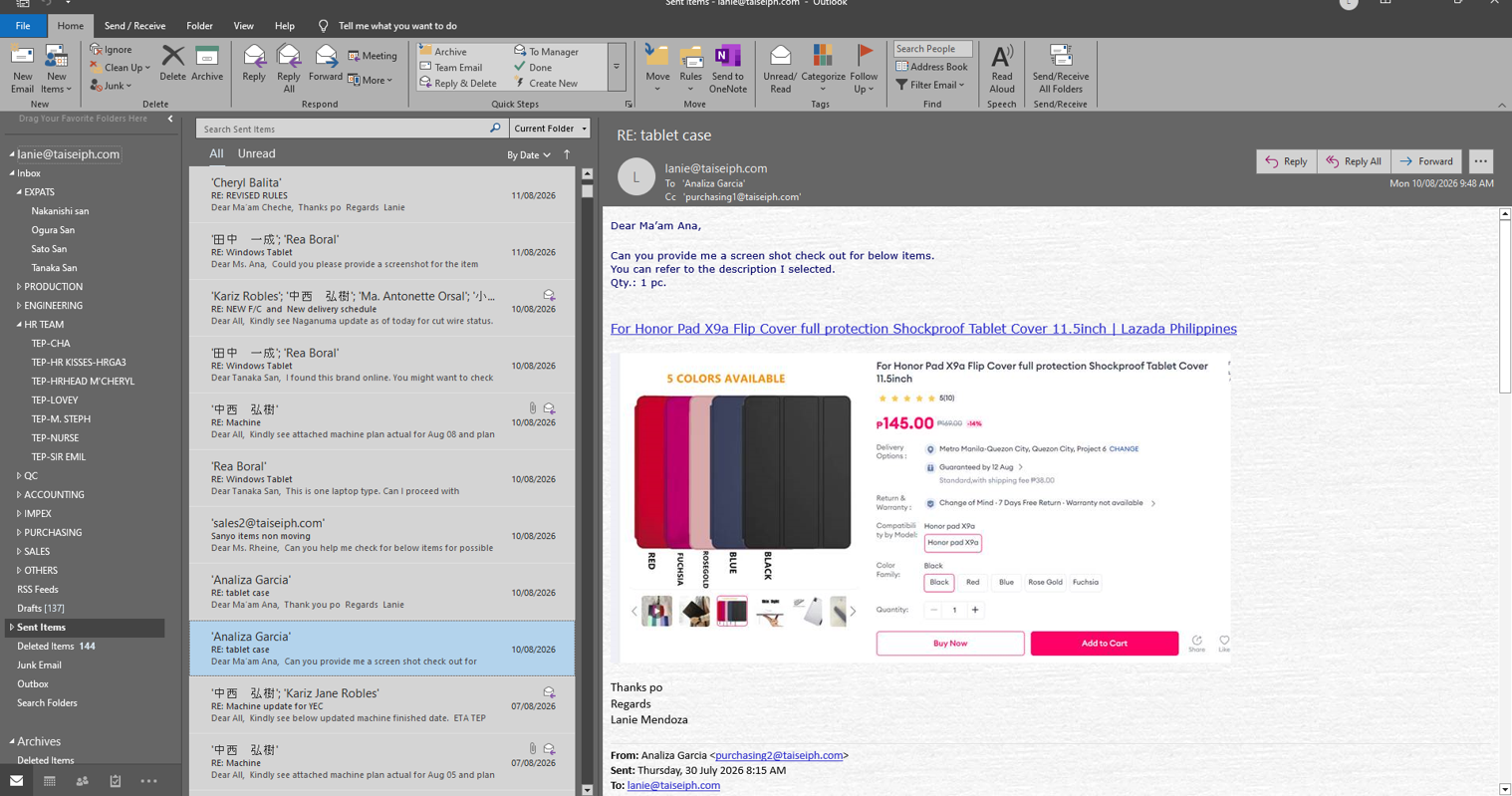Open the sales2@taiseiph.com Sanyo items email

tap(382, 536)
